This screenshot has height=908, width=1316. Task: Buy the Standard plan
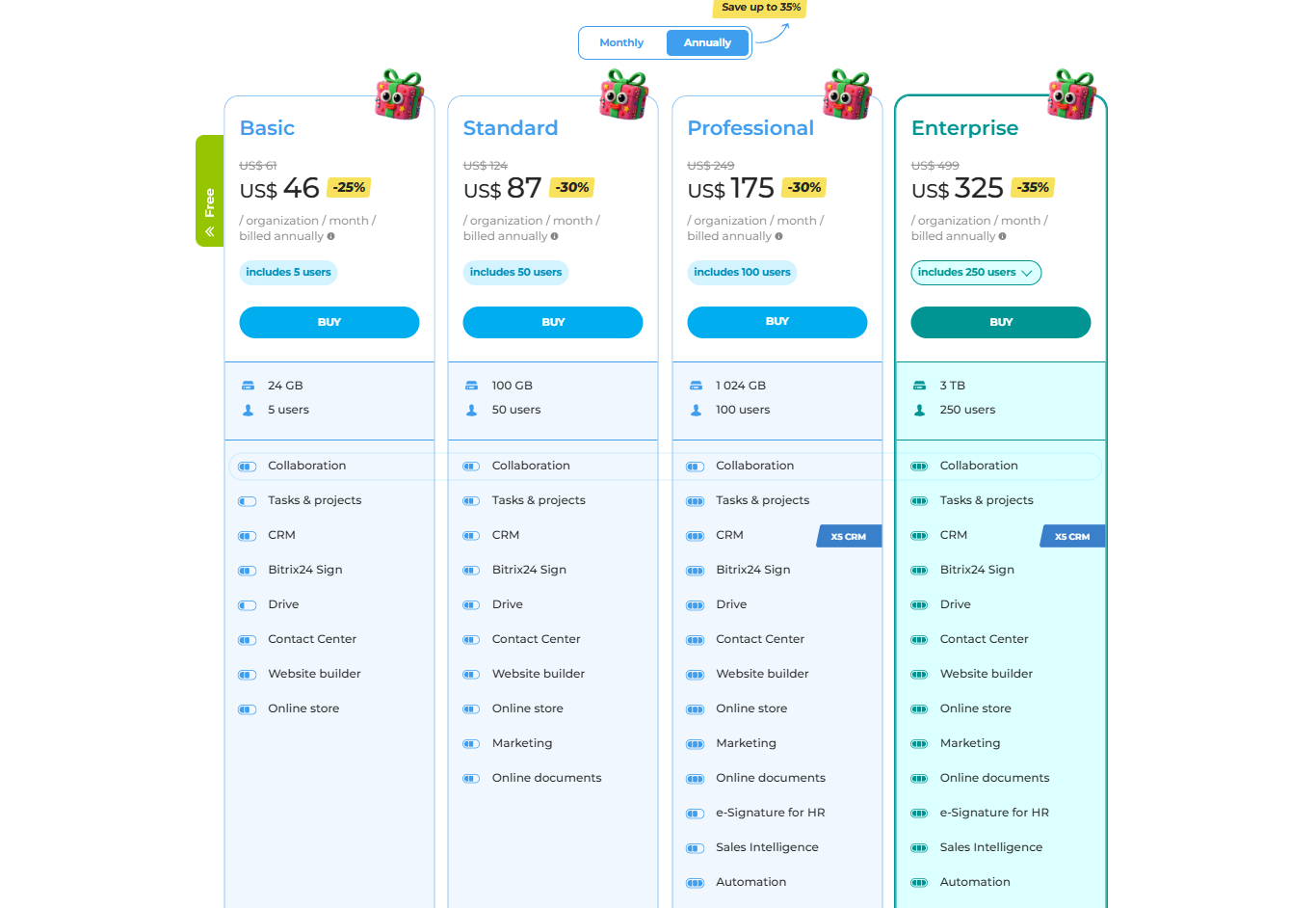pyautogui.click(x=553, y=322)
